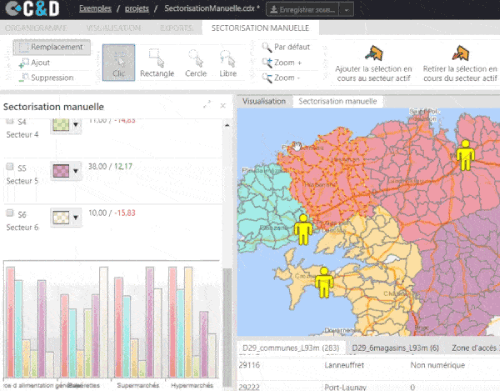Follow the projets breadcrumb link
This screenshot has width=500, height=391.
(x=137, y=9)
